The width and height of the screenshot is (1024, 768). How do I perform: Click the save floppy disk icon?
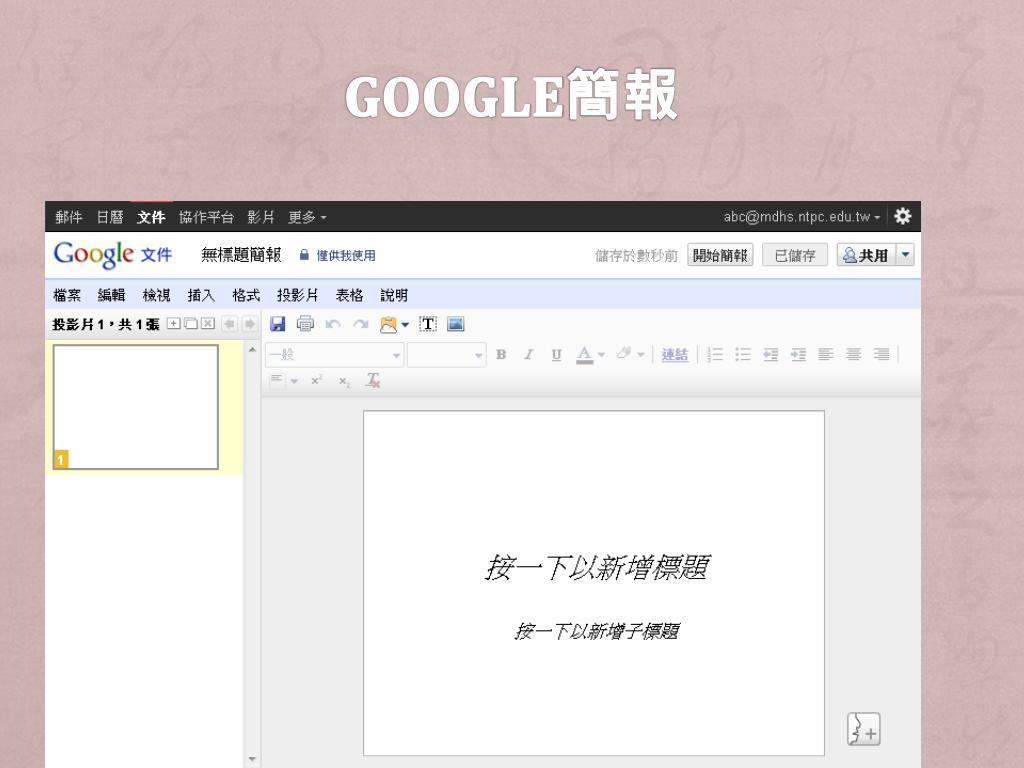pos(278,324)
